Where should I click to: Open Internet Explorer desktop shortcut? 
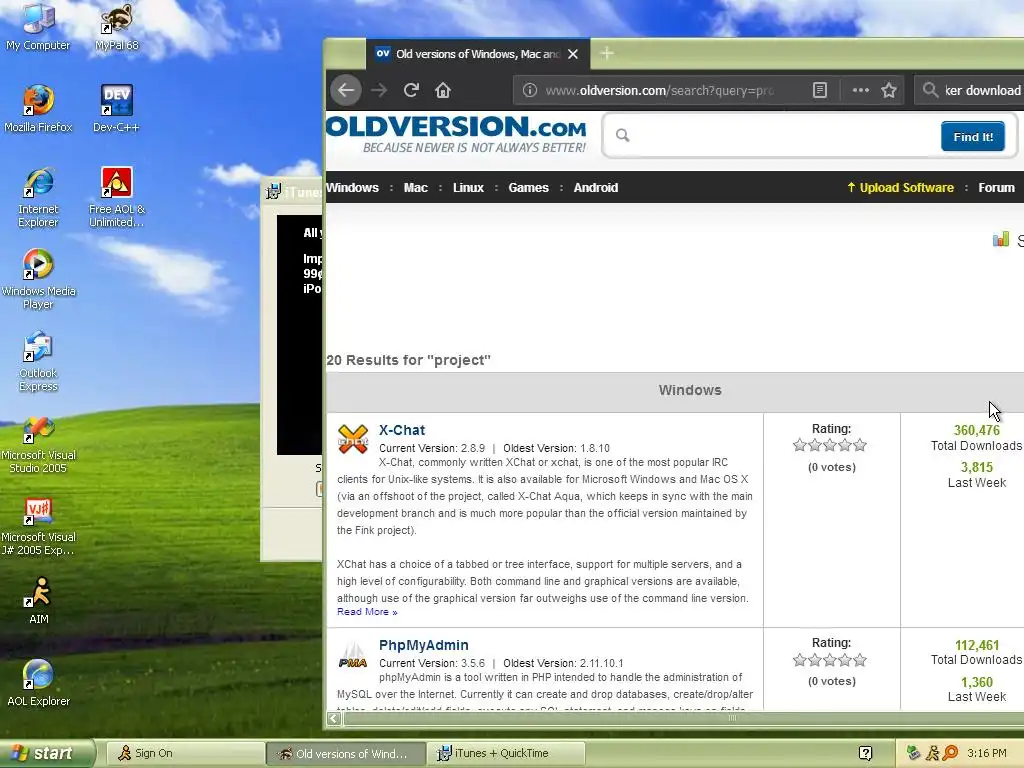click(x=38, y=197)
